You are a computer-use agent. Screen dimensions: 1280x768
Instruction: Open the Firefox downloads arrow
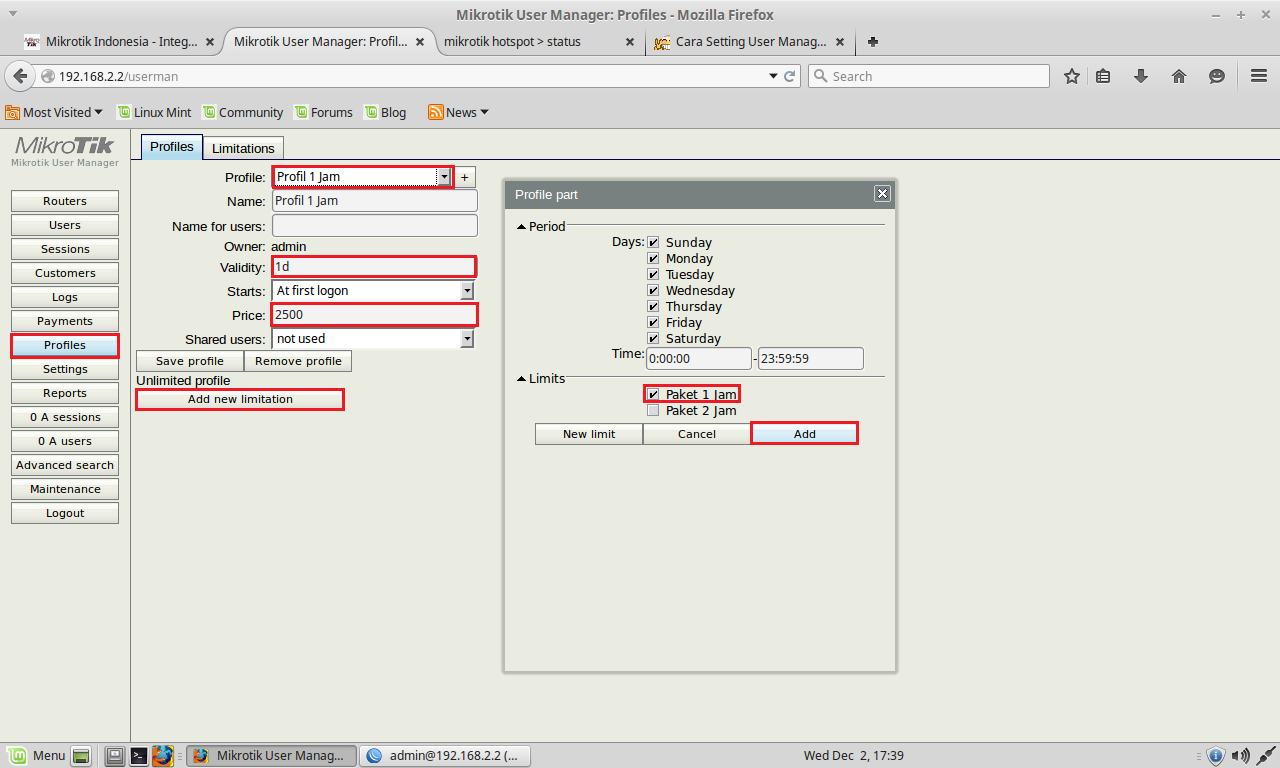point(1141,76)
